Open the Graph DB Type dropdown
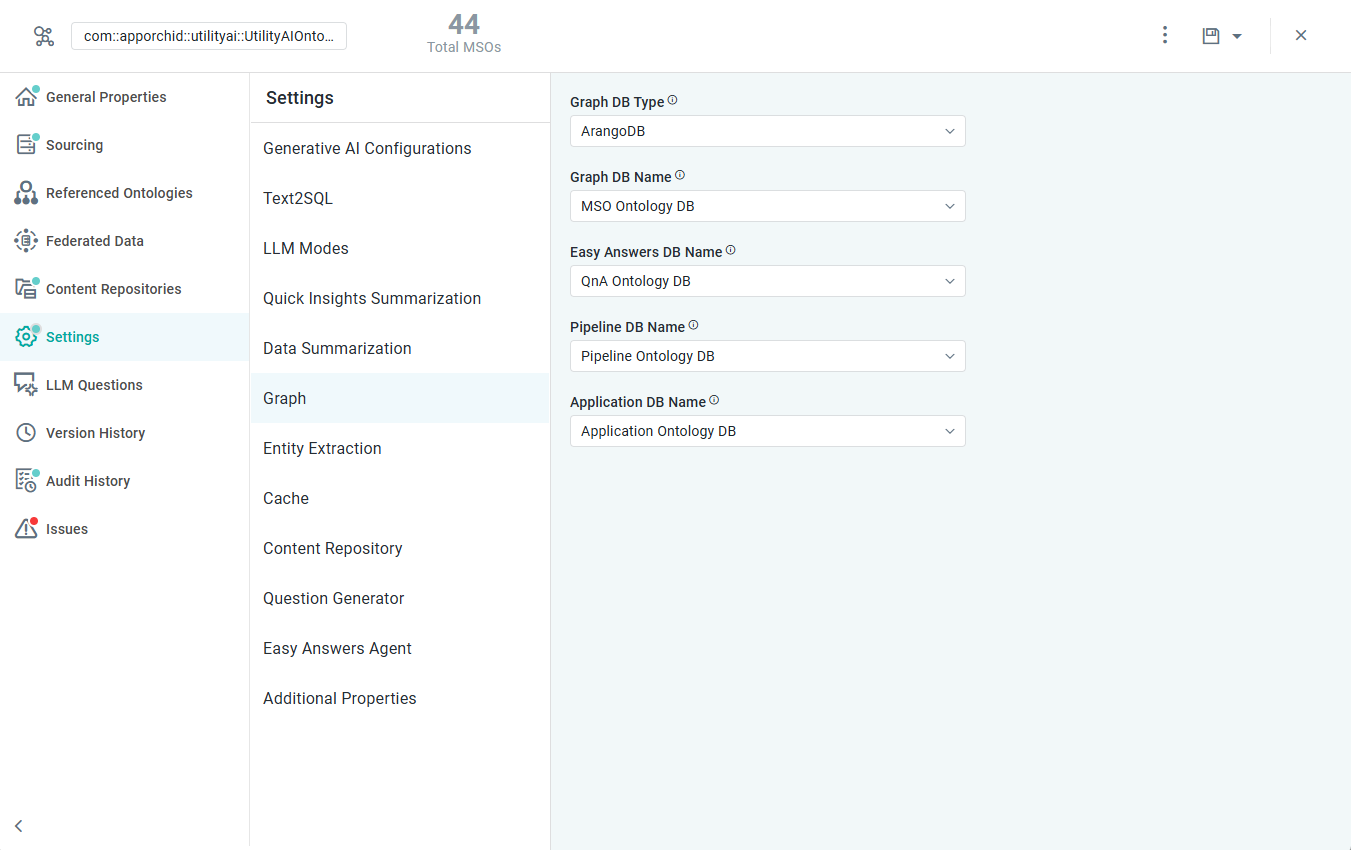The image size is (1351, 850). coord(768,131)
